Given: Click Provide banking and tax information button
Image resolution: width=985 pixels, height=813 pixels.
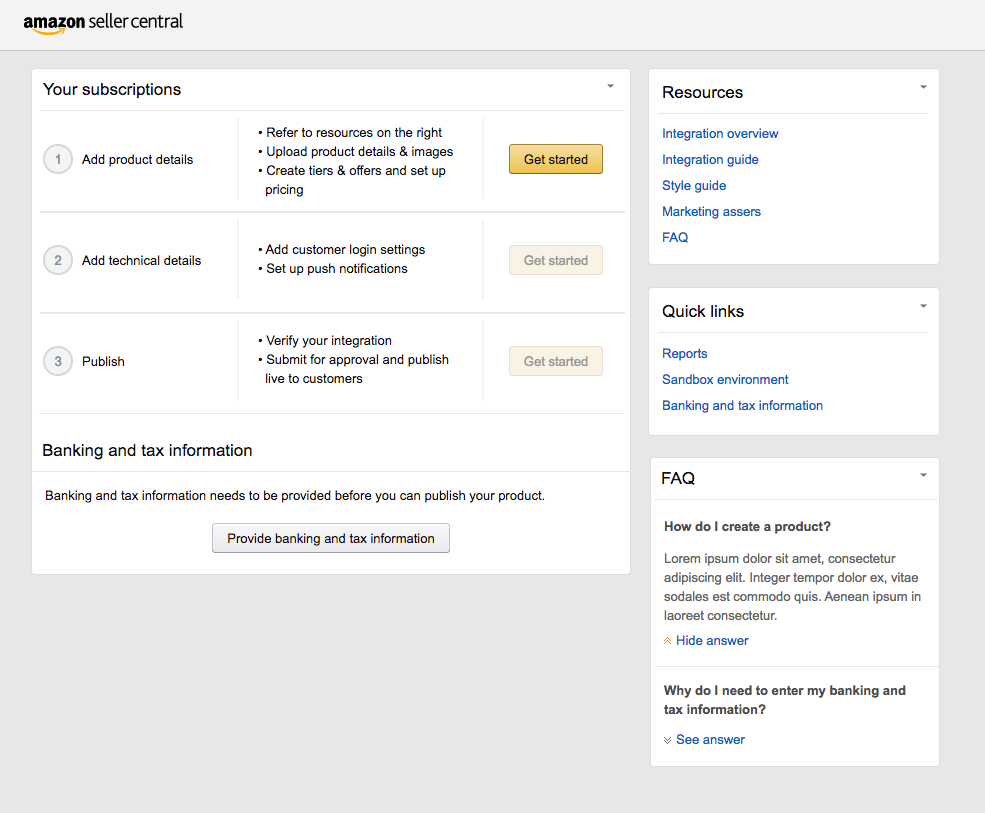Looking at the screenshot, I should click(x=331, y=538).
